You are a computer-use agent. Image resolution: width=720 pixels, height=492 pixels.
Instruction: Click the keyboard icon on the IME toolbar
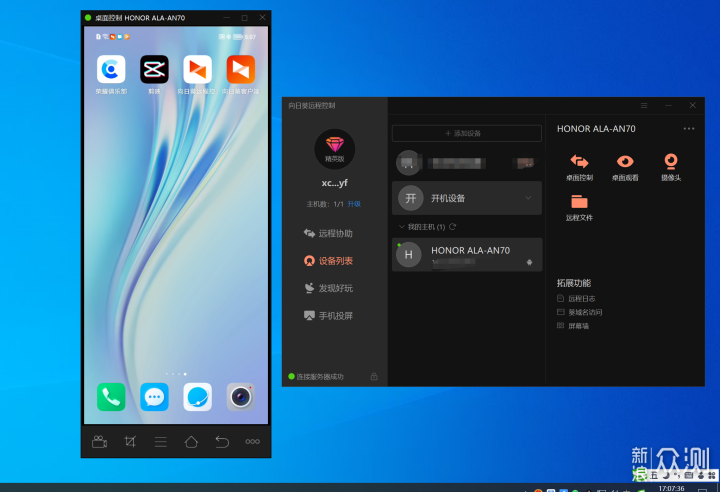(x=689, y=475)
